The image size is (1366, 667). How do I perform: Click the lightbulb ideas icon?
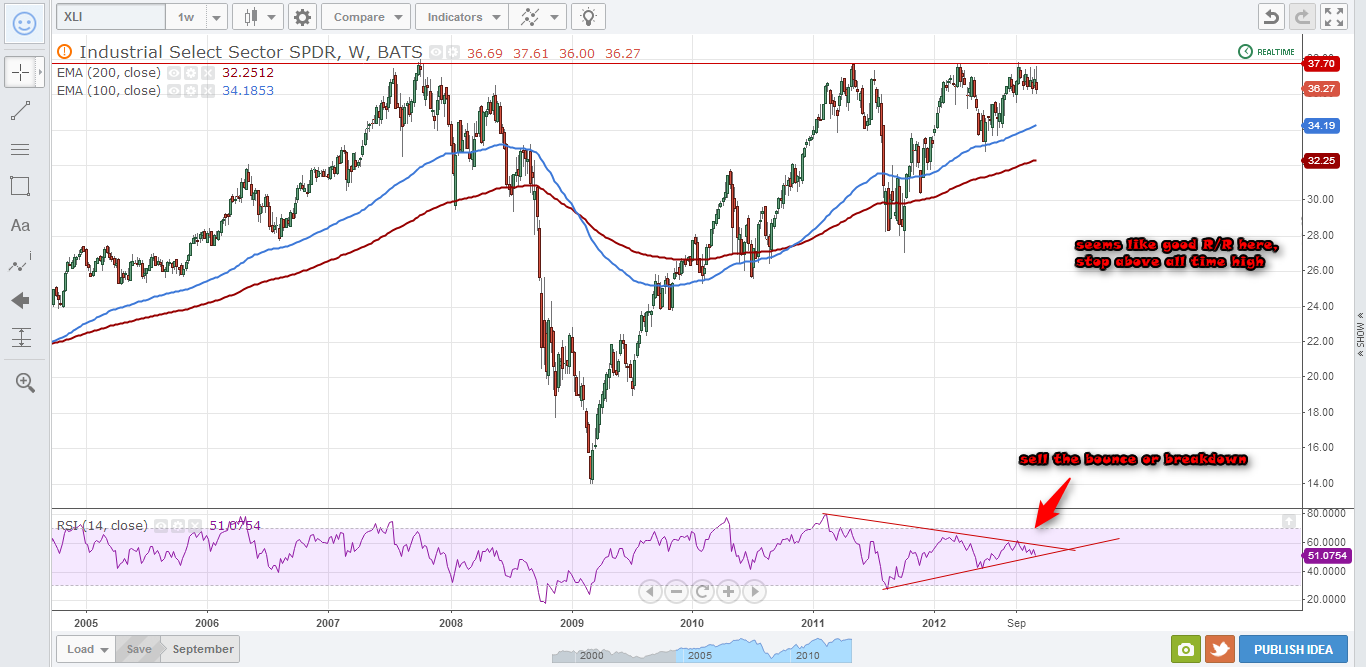coord(588,17)
